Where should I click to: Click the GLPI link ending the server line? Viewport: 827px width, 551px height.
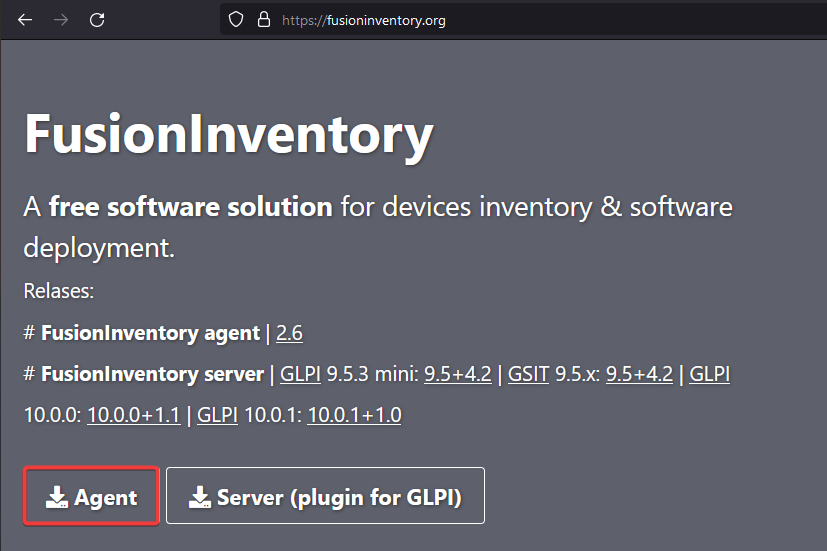point(709,374)
